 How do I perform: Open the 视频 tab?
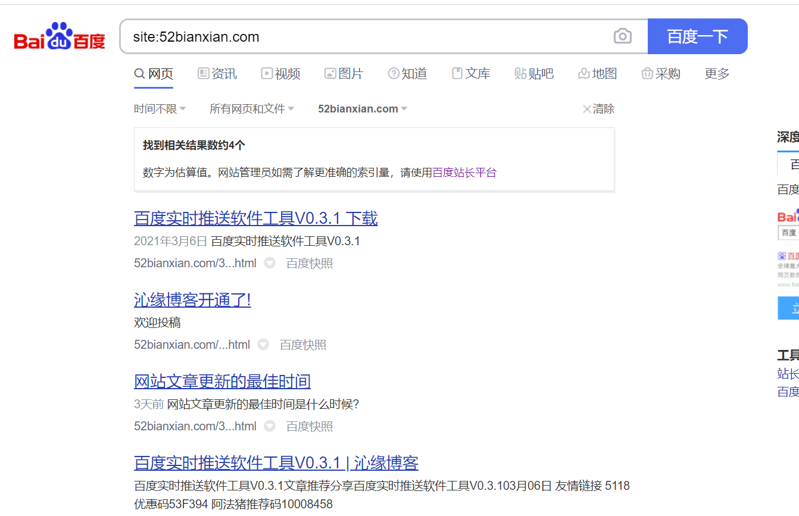[281, 74]
